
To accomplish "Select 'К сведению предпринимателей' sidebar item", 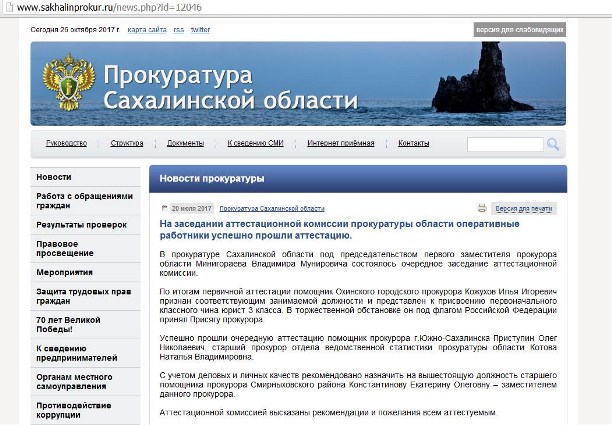I will point(85,353).
